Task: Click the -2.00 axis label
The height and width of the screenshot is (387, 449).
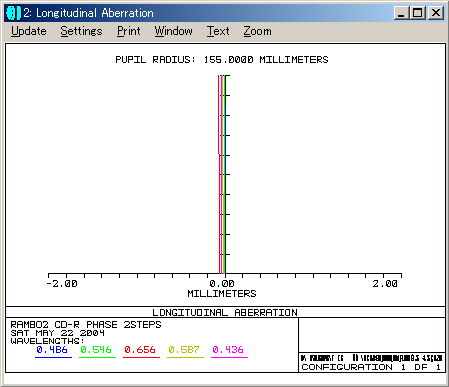Action: point(62,284)
